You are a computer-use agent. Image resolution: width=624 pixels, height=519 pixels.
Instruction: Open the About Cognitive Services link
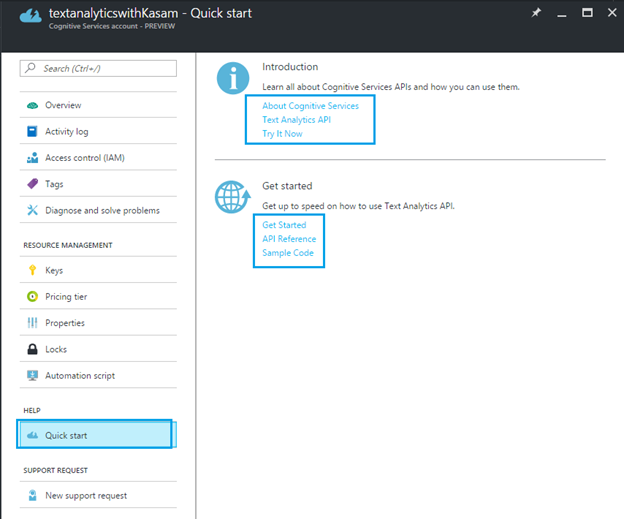[310, 106]
